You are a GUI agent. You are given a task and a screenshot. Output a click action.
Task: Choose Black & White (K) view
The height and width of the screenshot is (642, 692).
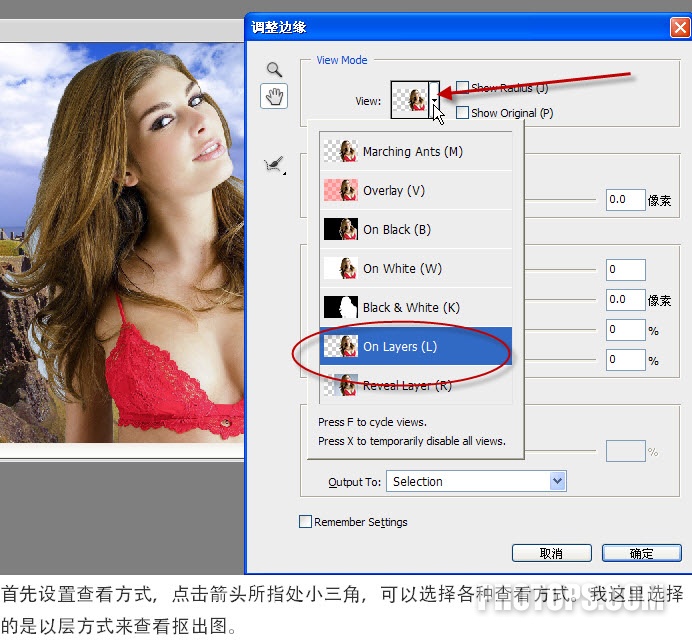[x=416, y=307]
